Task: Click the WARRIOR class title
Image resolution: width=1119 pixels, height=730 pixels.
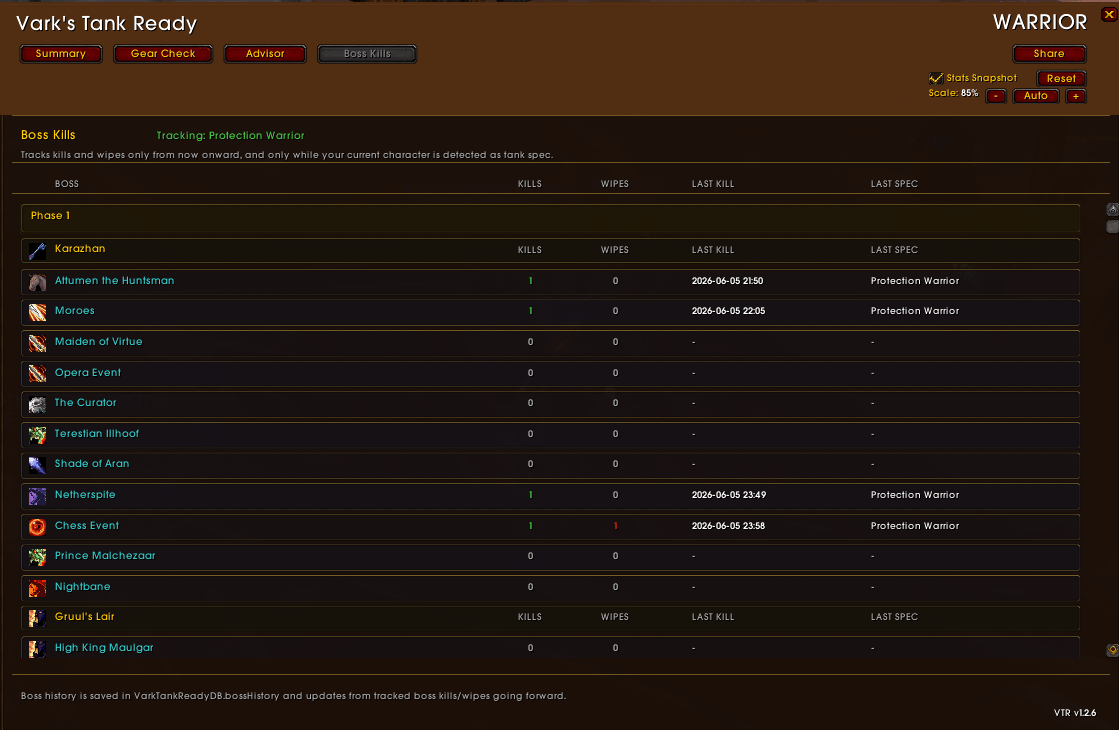Action: click(x=1040, y=22)
